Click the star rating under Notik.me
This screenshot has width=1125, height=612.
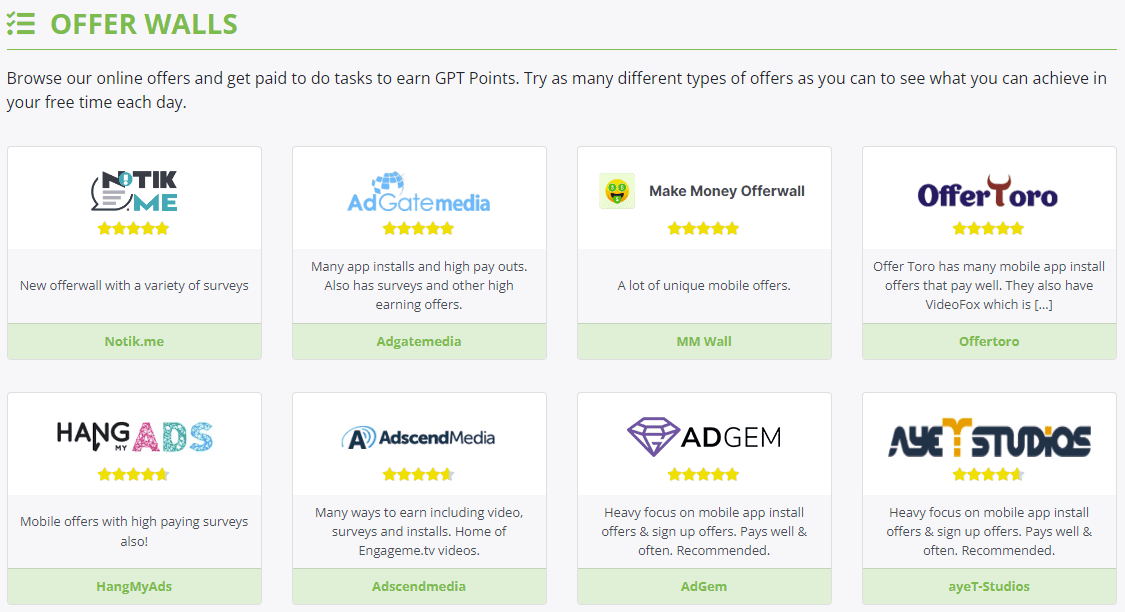(x=134, y=228)
